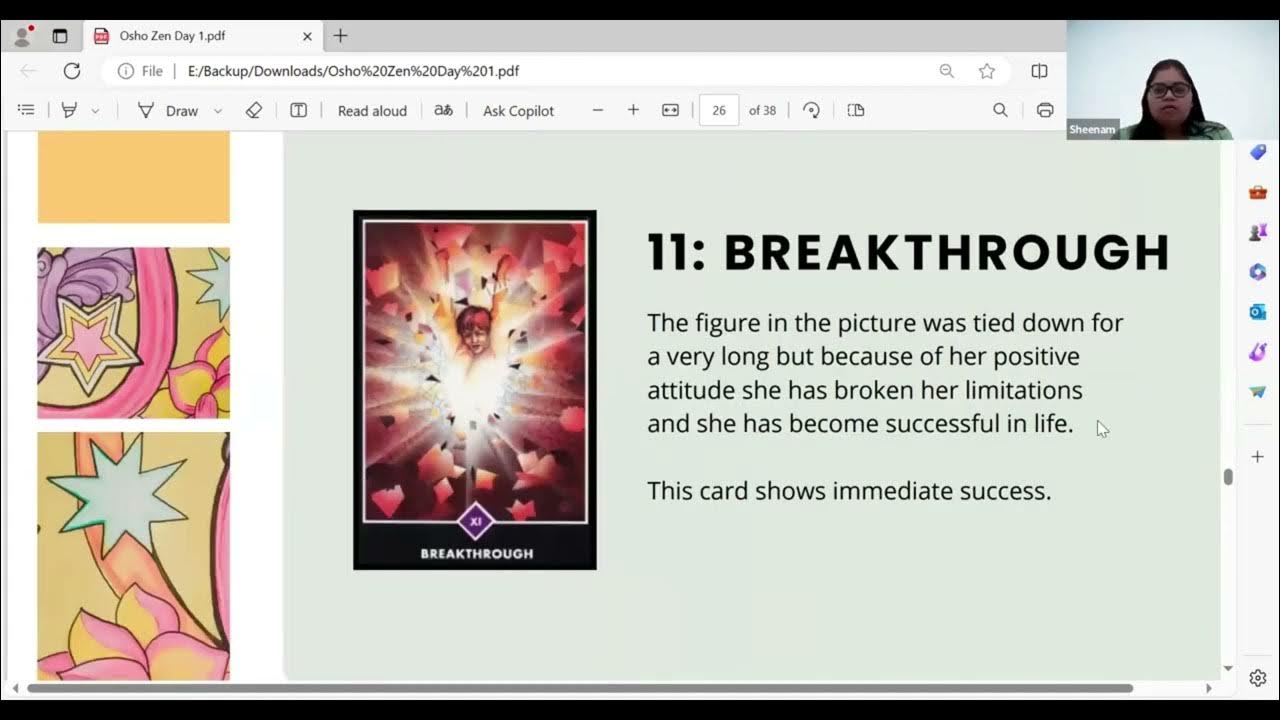Select the Erase tool
This screenshot has width=1280, height=720.
(254, 110)
